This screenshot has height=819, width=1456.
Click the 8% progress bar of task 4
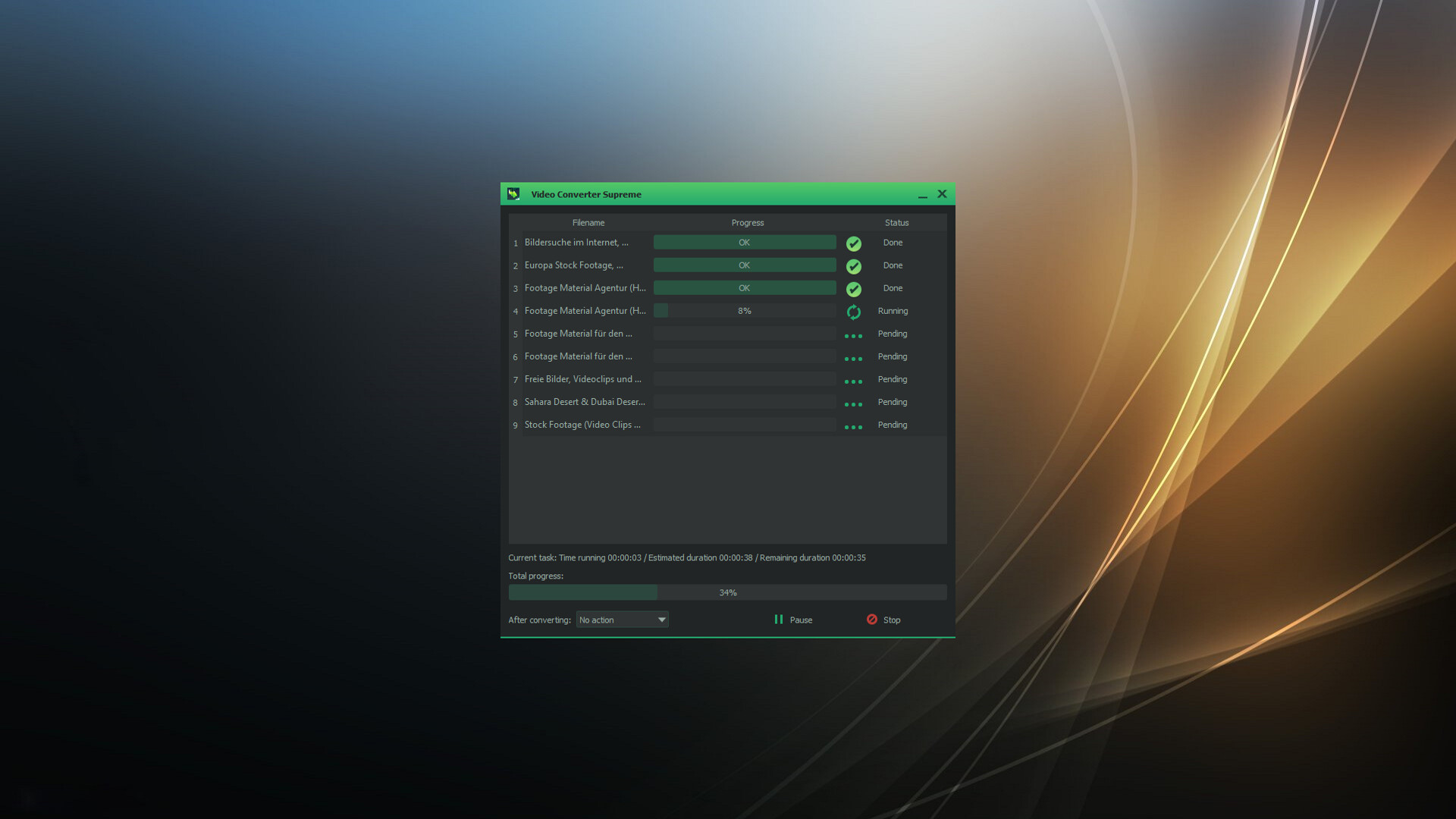744,310
